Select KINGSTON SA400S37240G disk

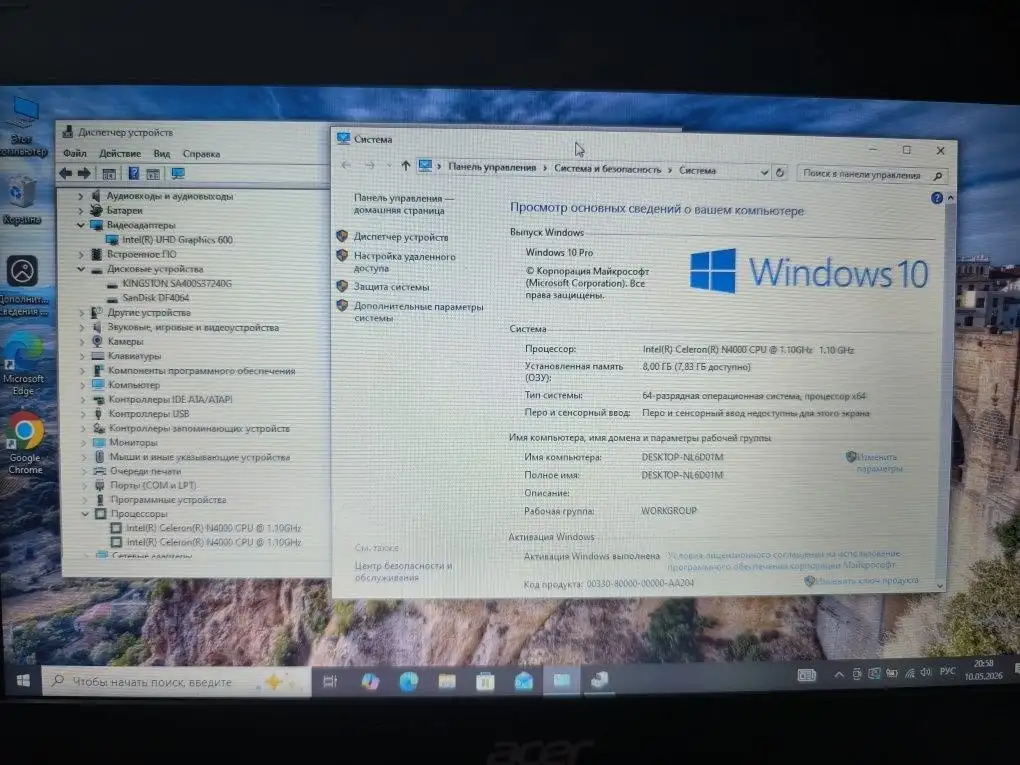click(176, 284)
